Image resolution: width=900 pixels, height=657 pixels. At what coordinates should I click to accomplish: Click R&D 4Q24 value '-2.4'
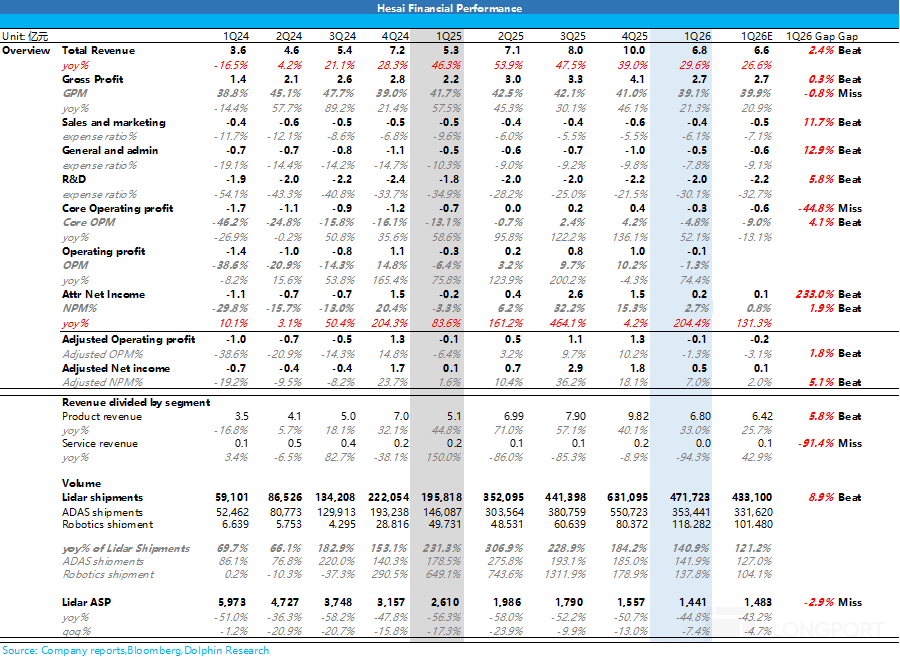tap(395, 179)
